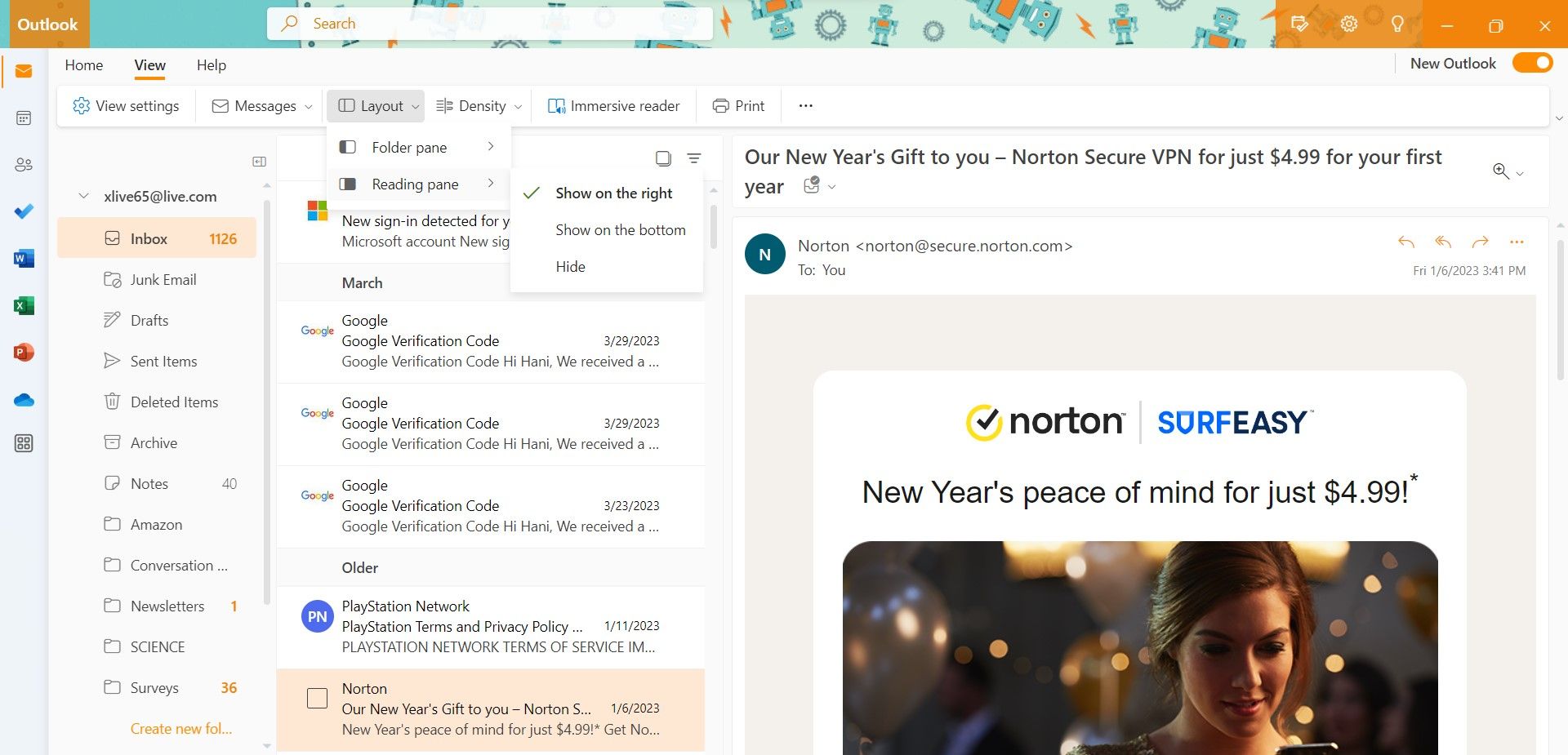Expand the ribbon collapse chevron
The image size is (1568, 755).
[x=1559, y=118]
